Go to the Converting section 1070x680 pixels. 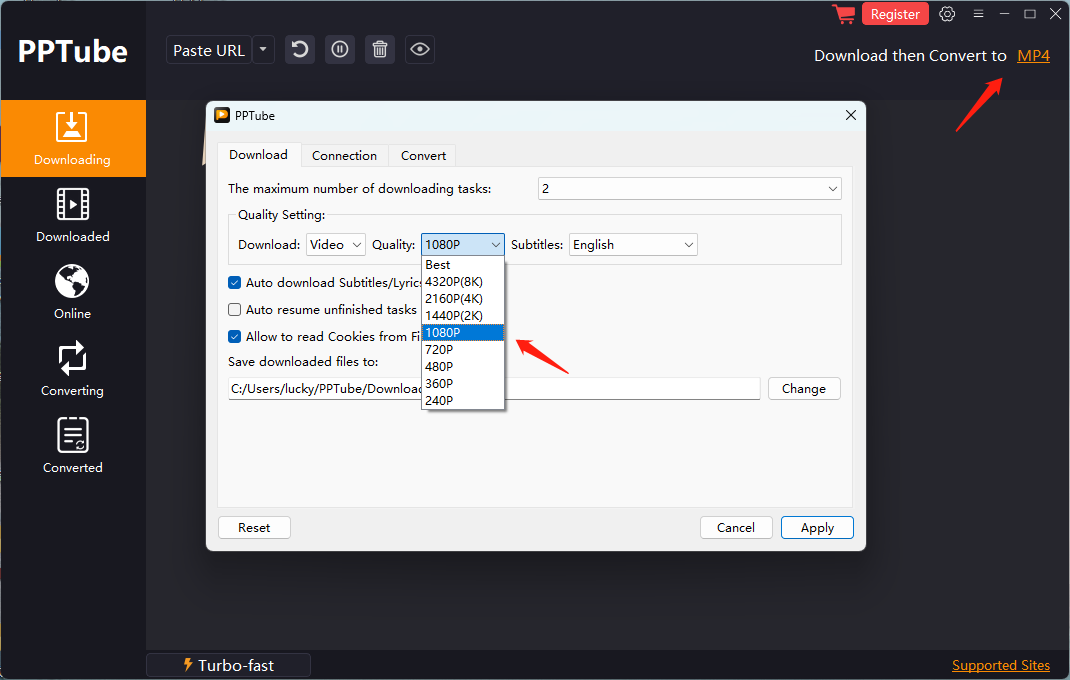(72, 368)
